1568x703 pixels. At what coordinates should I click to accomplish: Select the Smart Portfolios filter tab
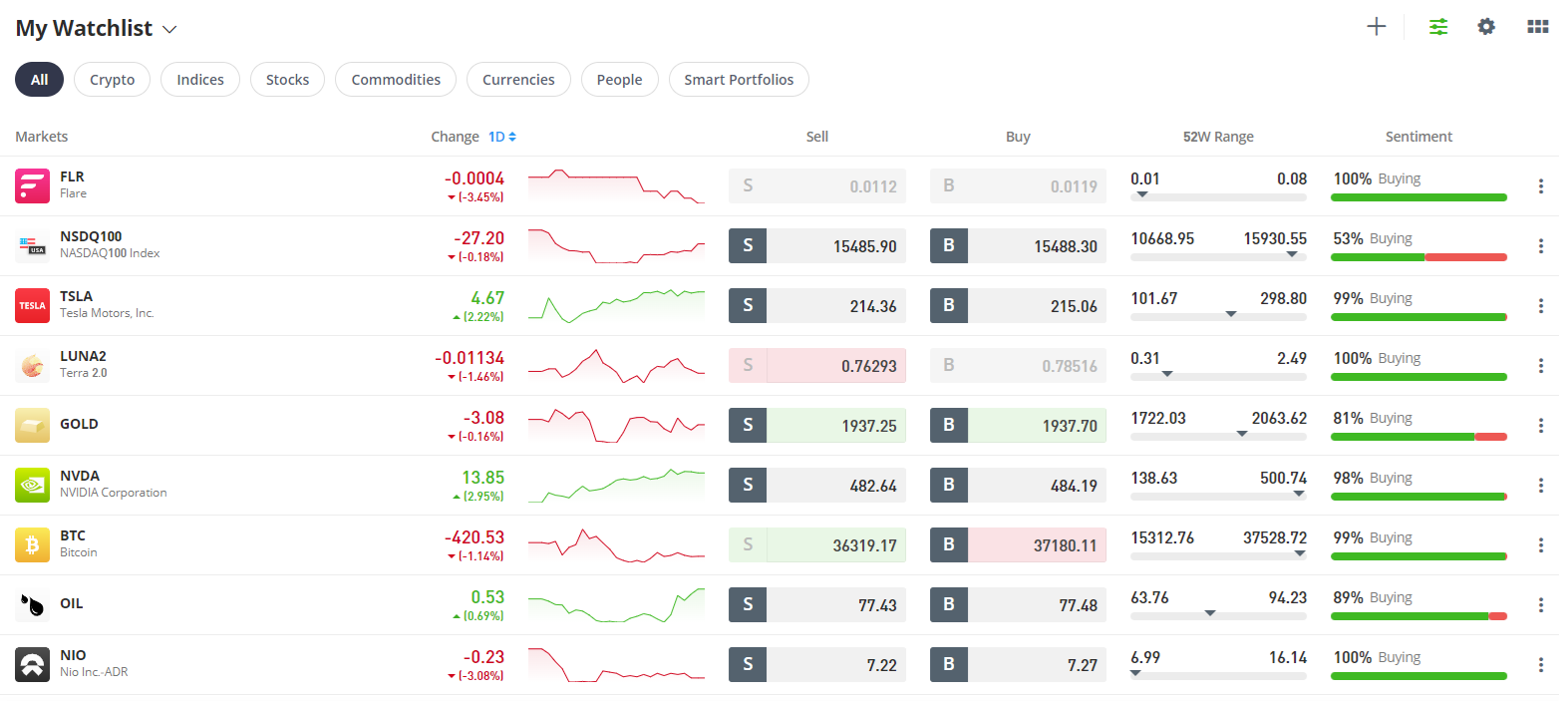click(739, 80)
